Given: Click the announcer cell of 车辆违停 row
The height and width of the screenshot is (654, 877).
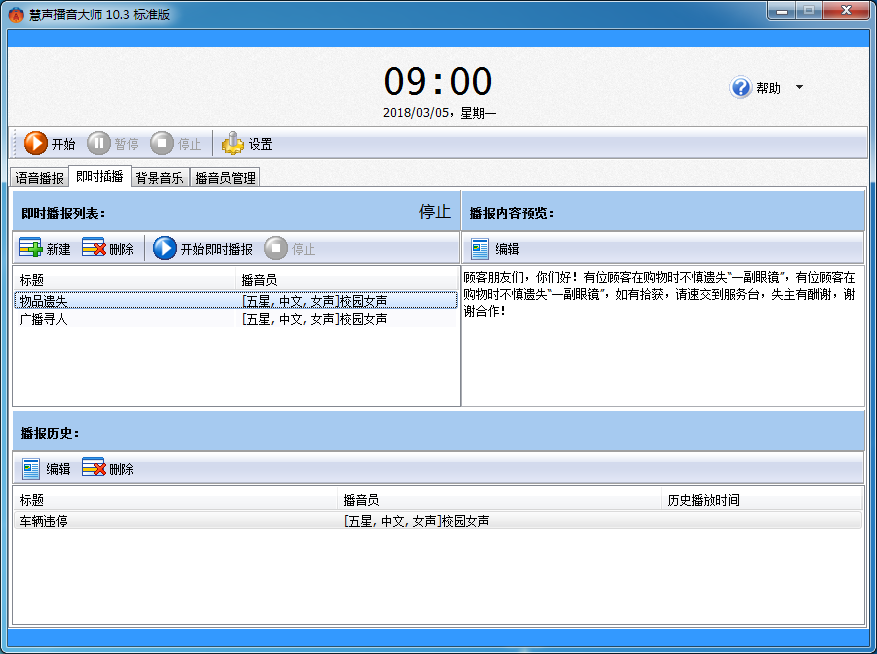Looking at the screenshot, I should point(416,521).
